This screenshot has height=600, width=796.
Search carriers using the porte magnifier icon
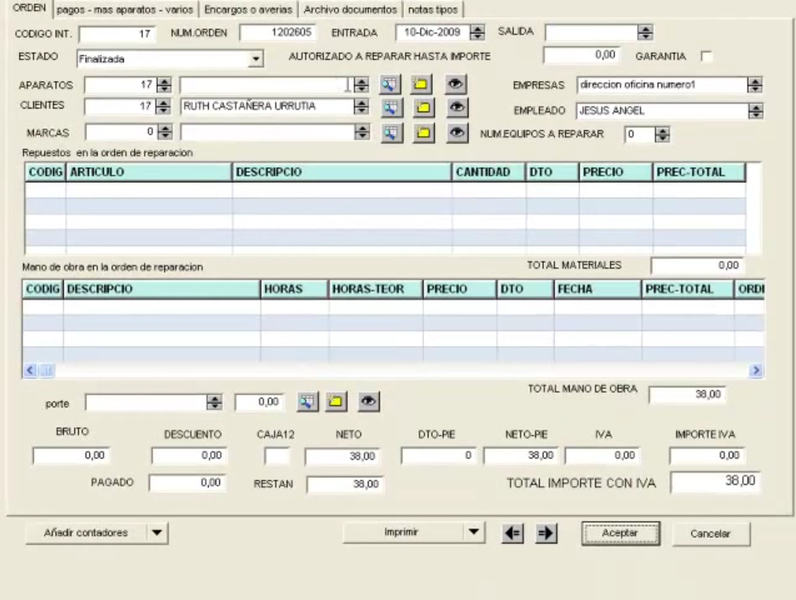(x=308, y=402)
